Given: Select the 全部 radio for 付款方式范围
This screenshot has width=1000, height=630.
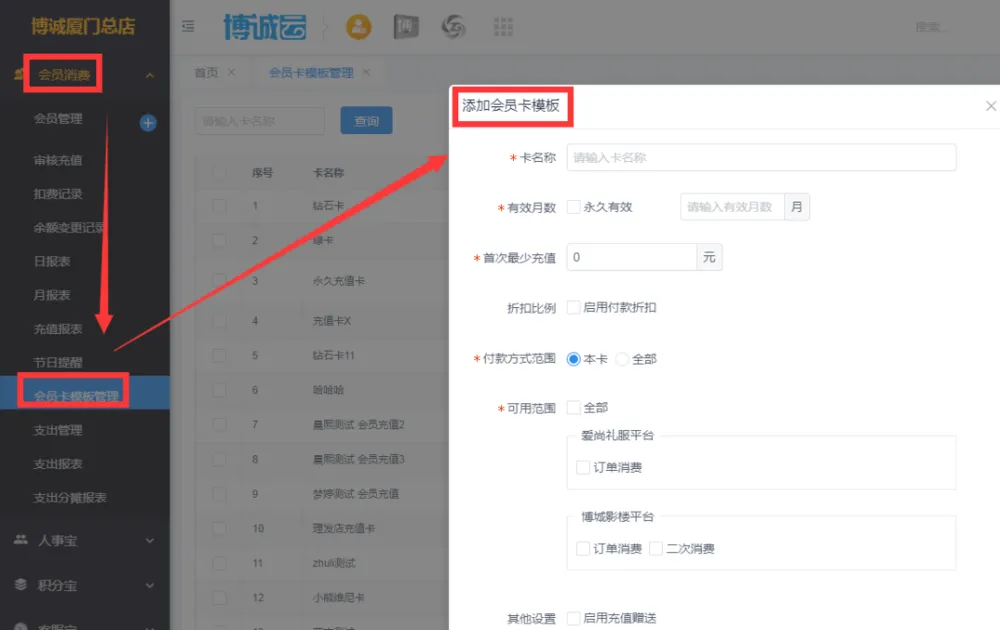Looking at the screenshot, I should tap(622, 359).
